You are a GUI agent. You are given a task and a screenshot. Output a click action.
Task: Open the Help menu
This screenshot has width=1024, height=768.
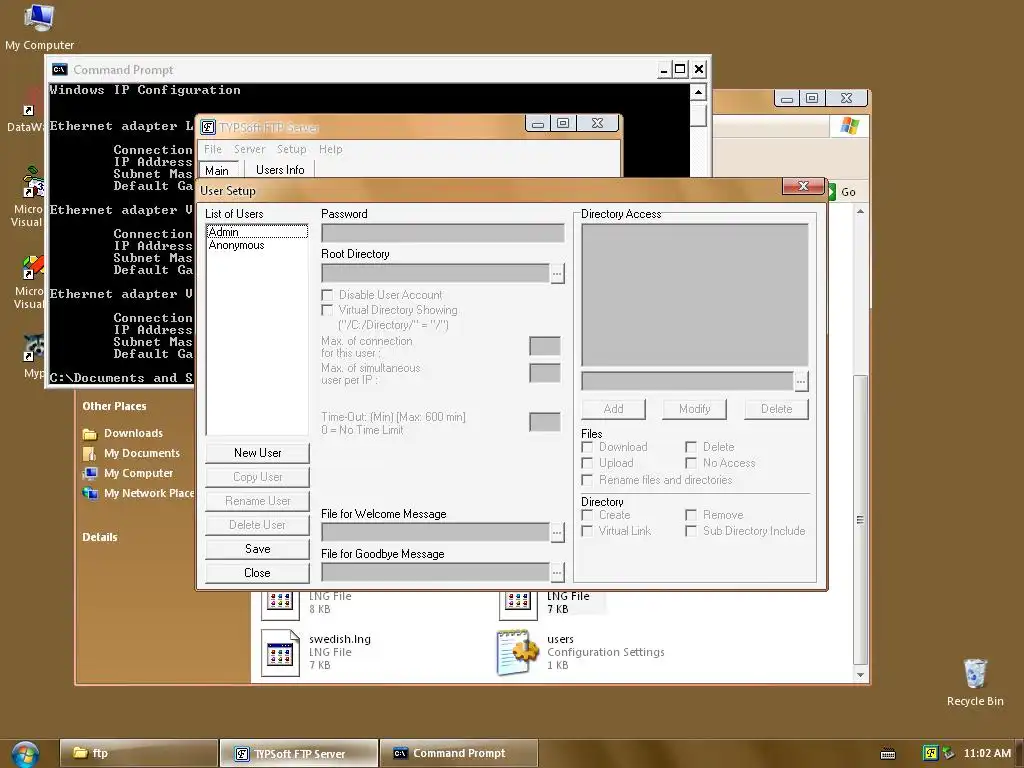330,149
